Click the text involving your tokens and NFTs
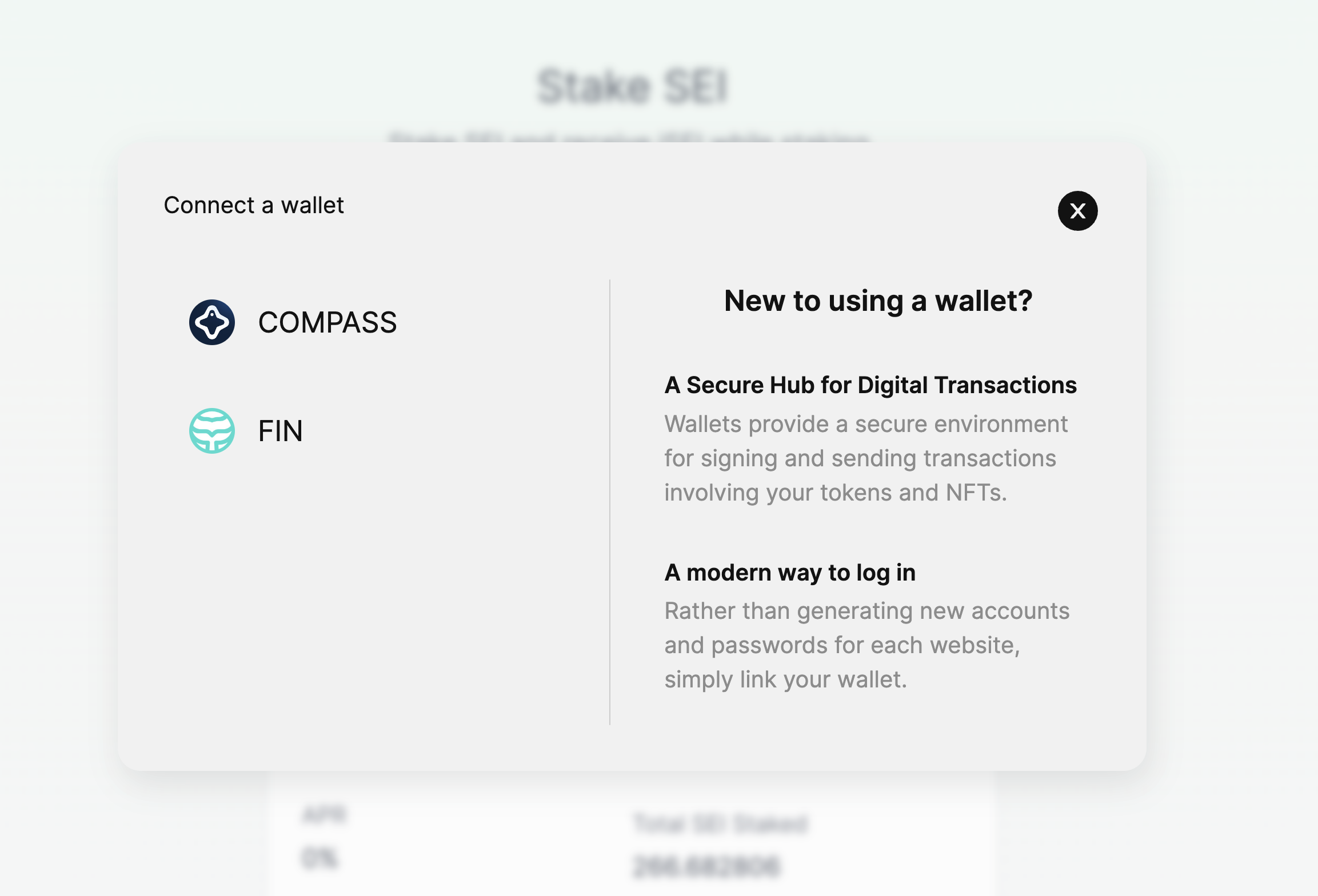The width and height of the screenshot is (1318, 896). 835,493
